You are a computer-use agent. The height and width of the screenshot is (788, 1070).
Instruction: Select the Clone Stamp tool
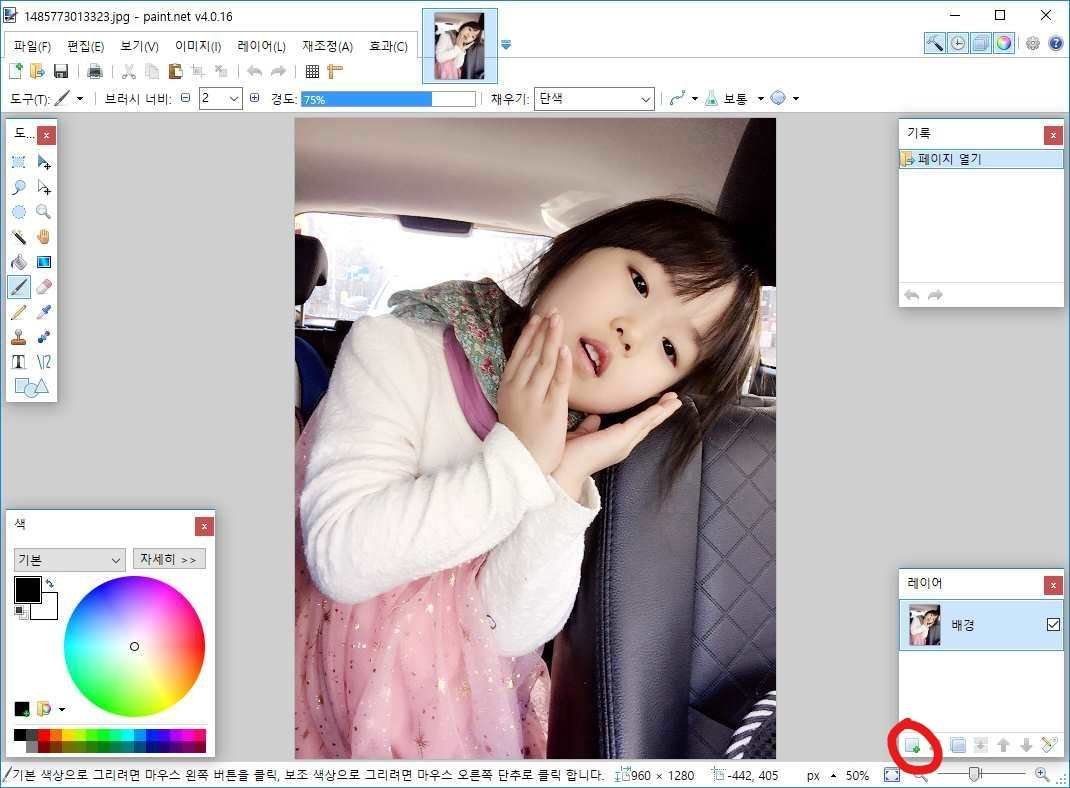point(18,337)
